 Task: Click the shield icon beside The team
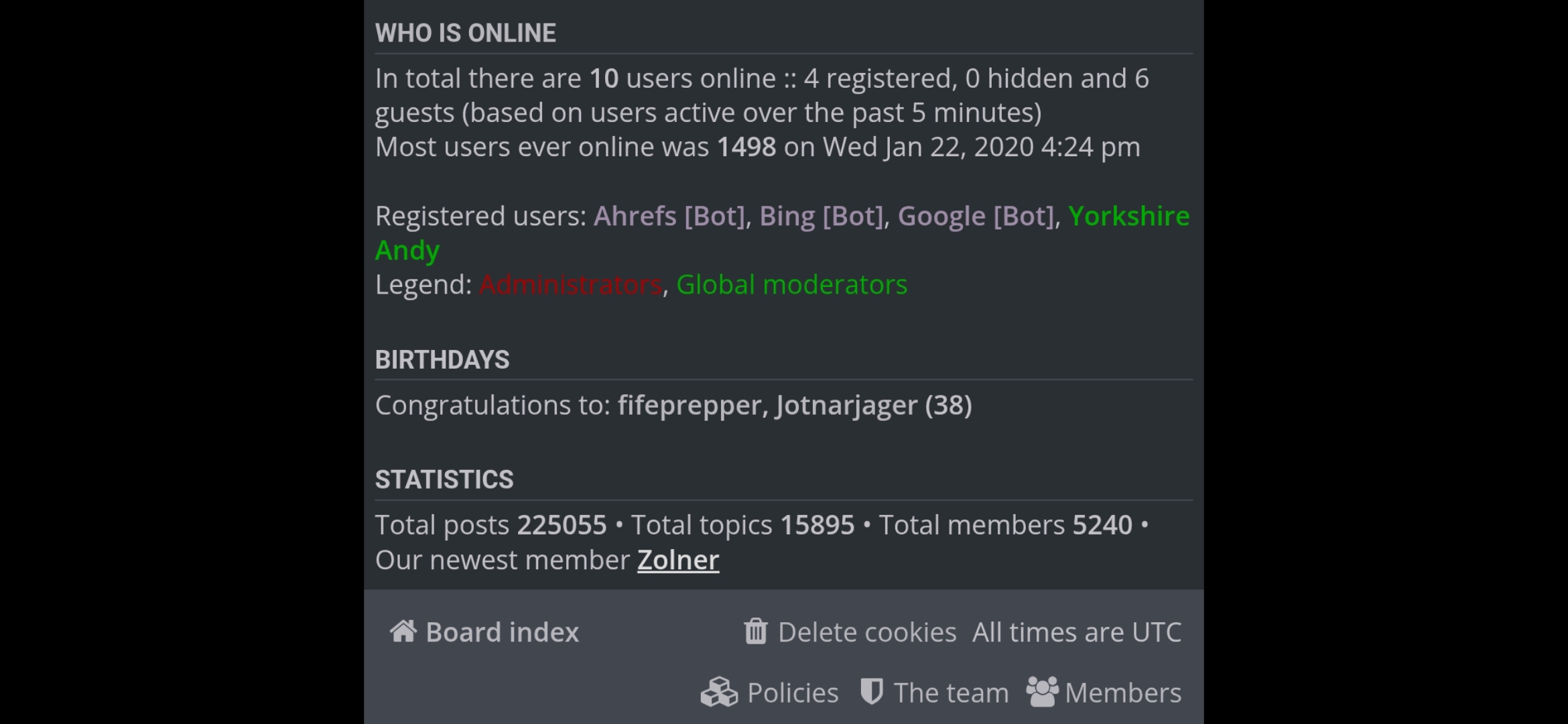click(871, 692)
